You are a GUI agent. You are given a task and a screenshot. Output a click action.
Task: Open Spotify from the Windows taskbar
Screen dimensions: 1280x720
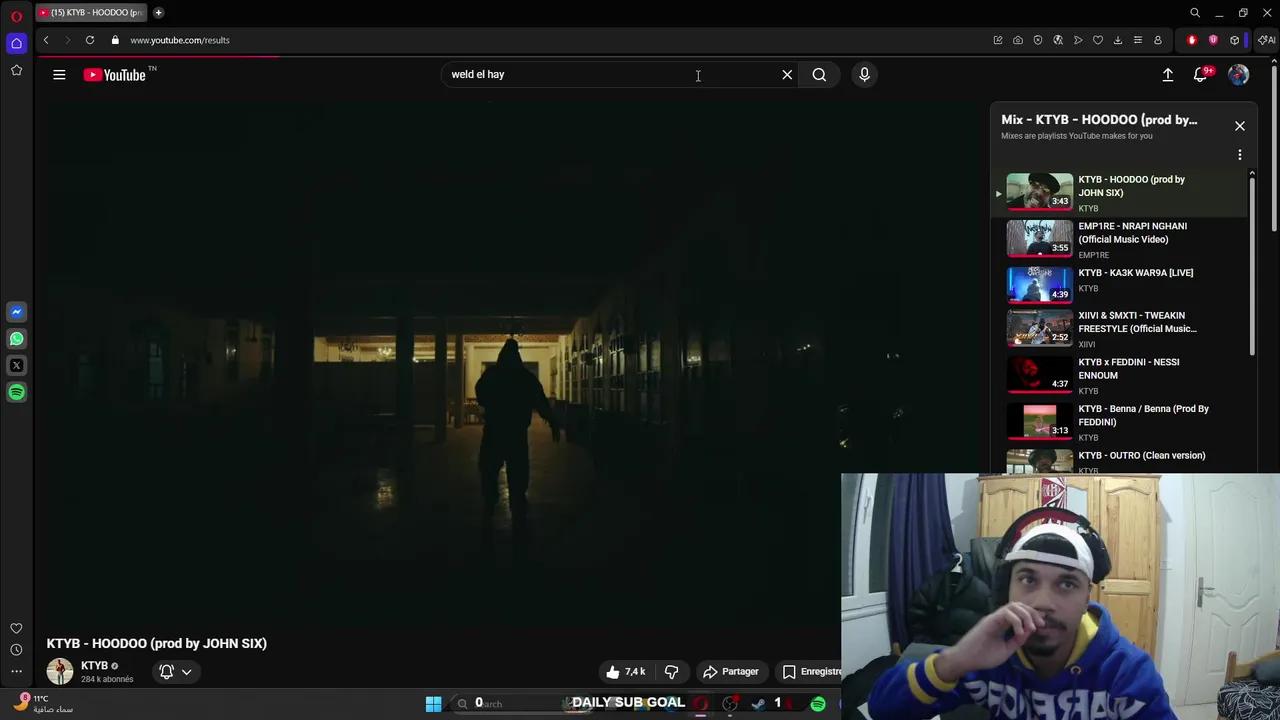[818, 704]
